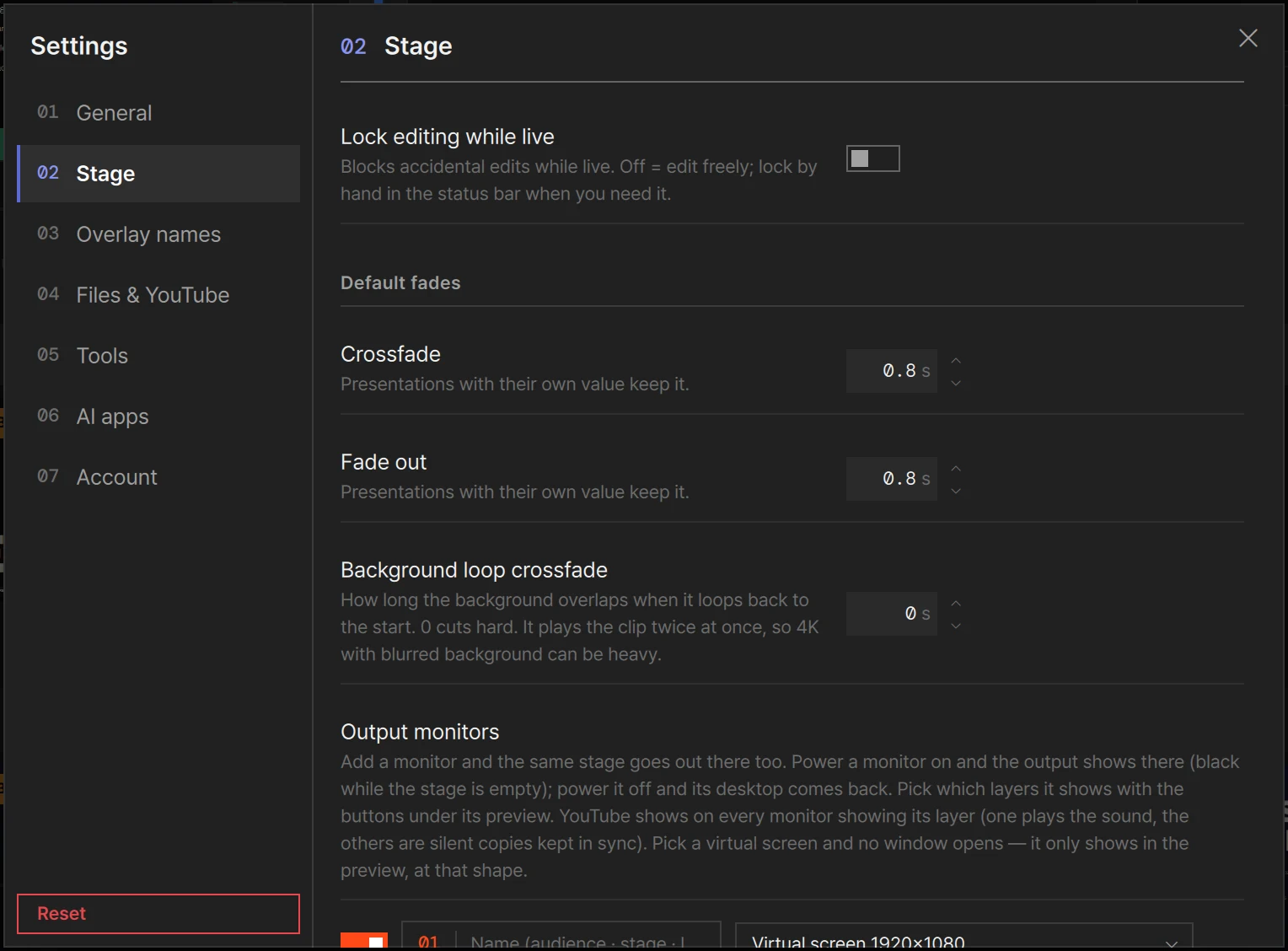The image size is (1288, 951).
Task: Increase the Fade out value
Action: [956, 469]
